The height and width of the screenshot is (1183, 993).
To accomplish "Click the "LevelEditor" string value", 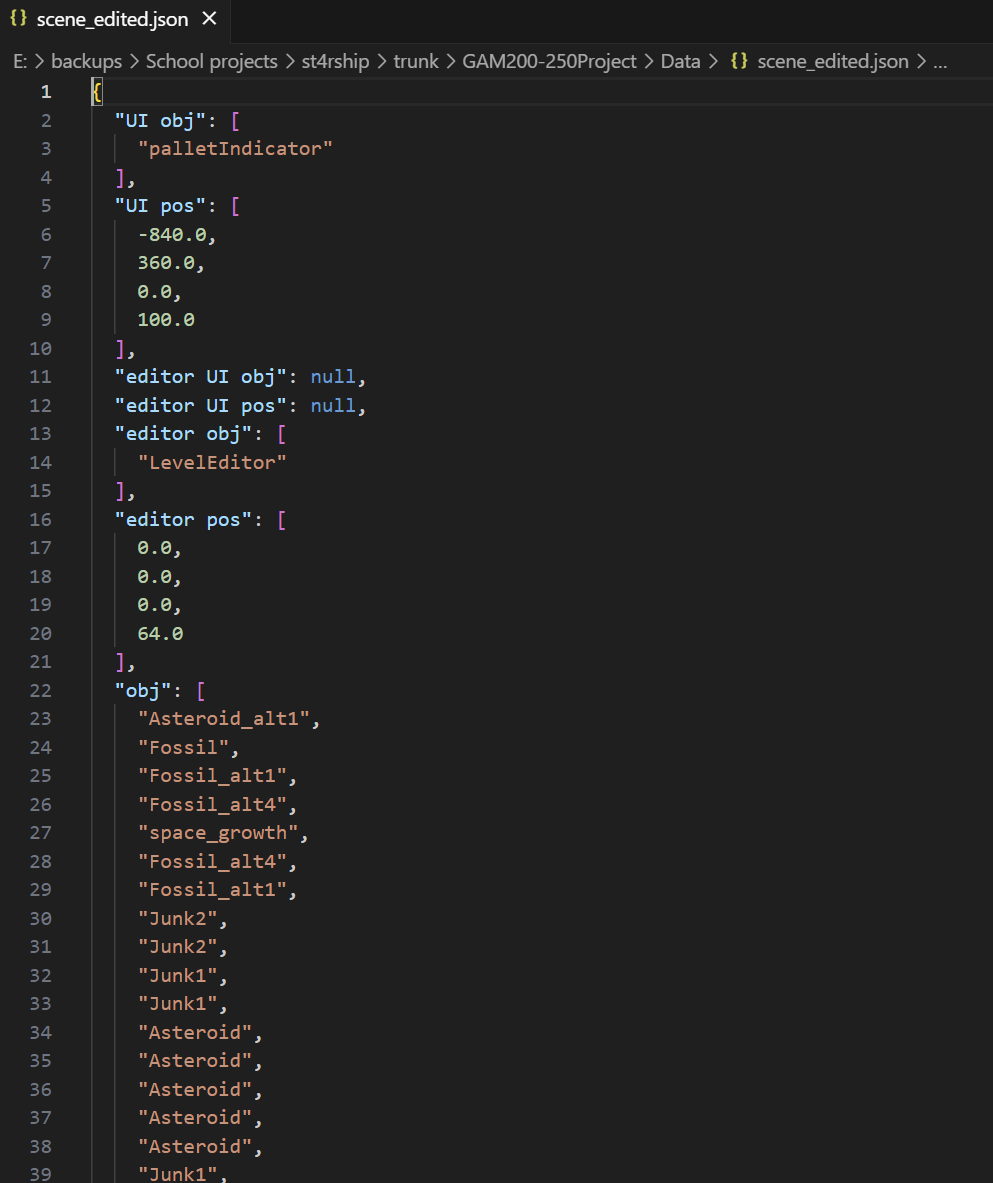I will 212,462.
